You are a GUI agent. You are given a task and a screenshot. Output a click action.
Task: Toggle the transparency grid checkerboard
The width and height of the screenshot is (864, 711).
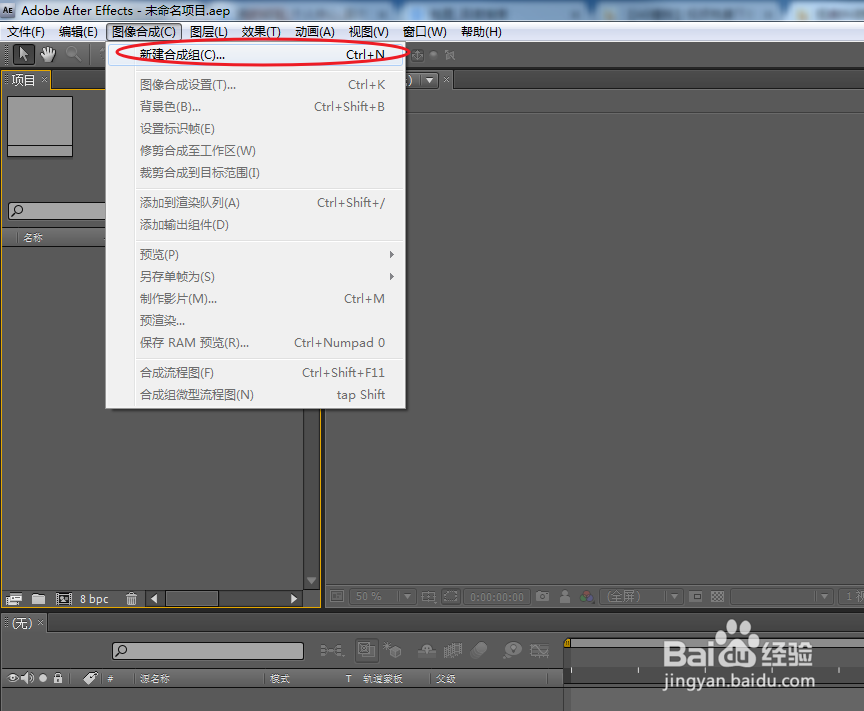click(x=717, y=596)
